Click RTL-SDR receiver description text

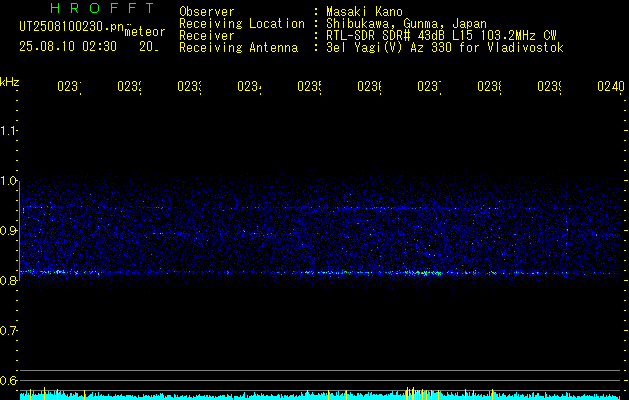[x=441, y=36]
